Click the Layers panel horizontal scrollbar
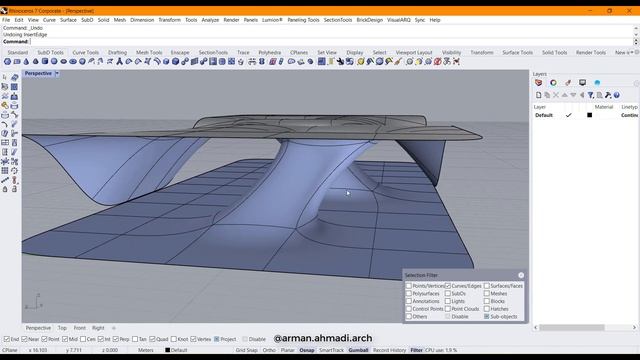 572,327
